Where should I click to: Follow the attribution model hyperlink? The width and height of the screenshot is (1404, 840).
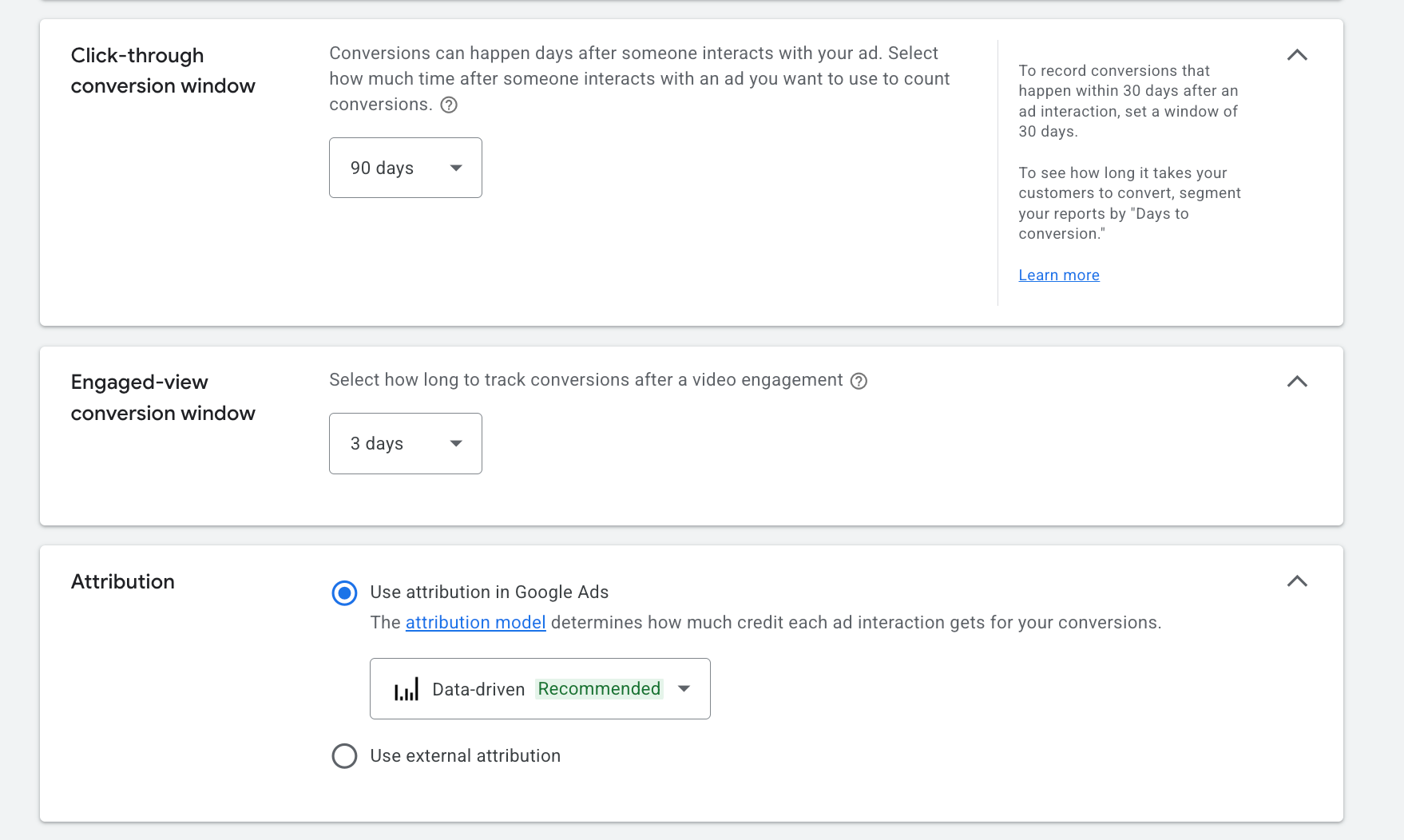[x=475, y=623]
